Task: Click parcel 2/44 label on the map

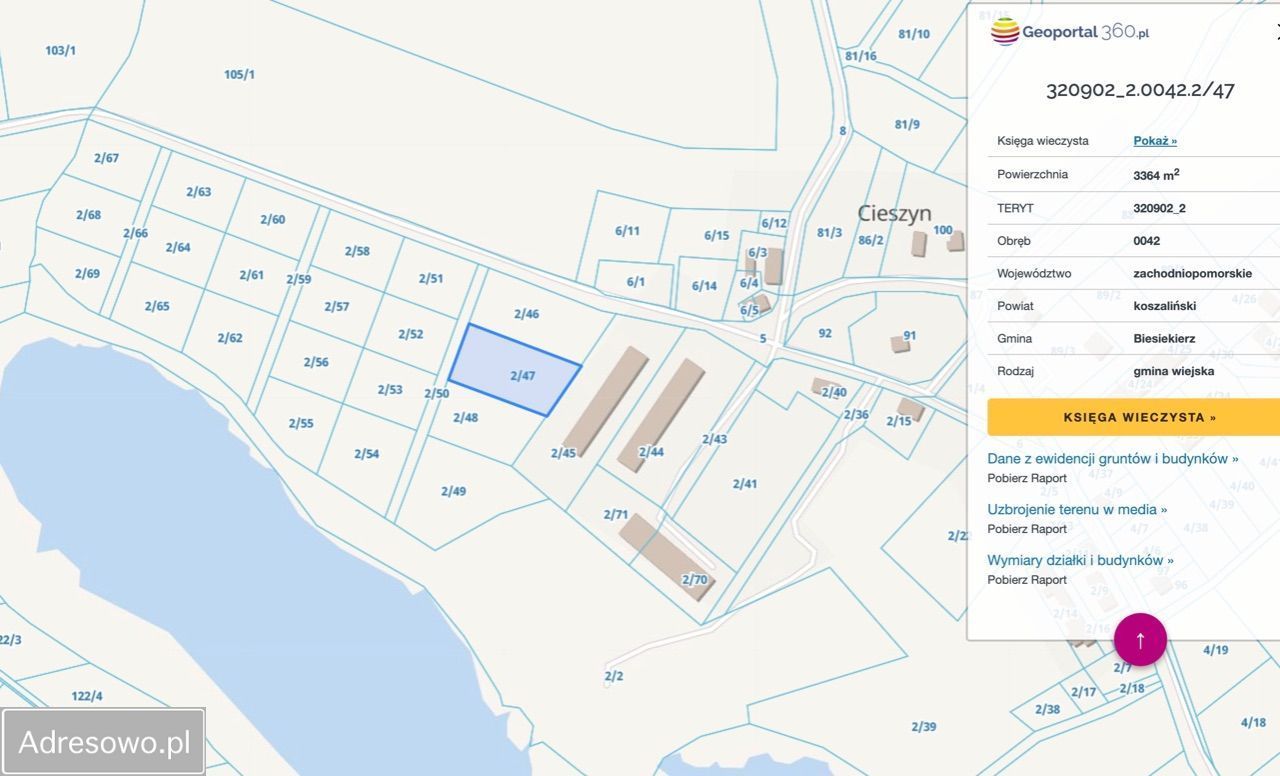Action: (x=651, y=452)
